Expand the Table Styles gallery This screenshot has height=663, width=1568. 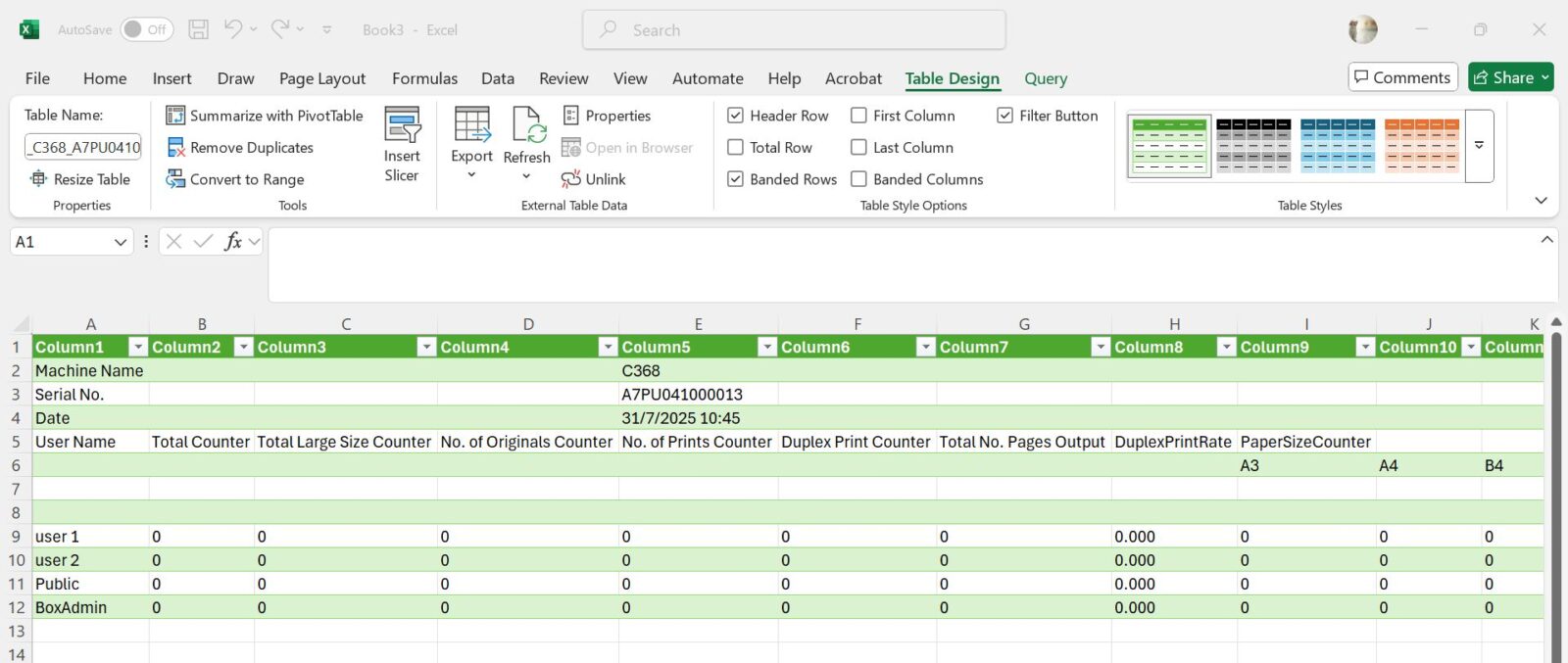click(1479, 146)
